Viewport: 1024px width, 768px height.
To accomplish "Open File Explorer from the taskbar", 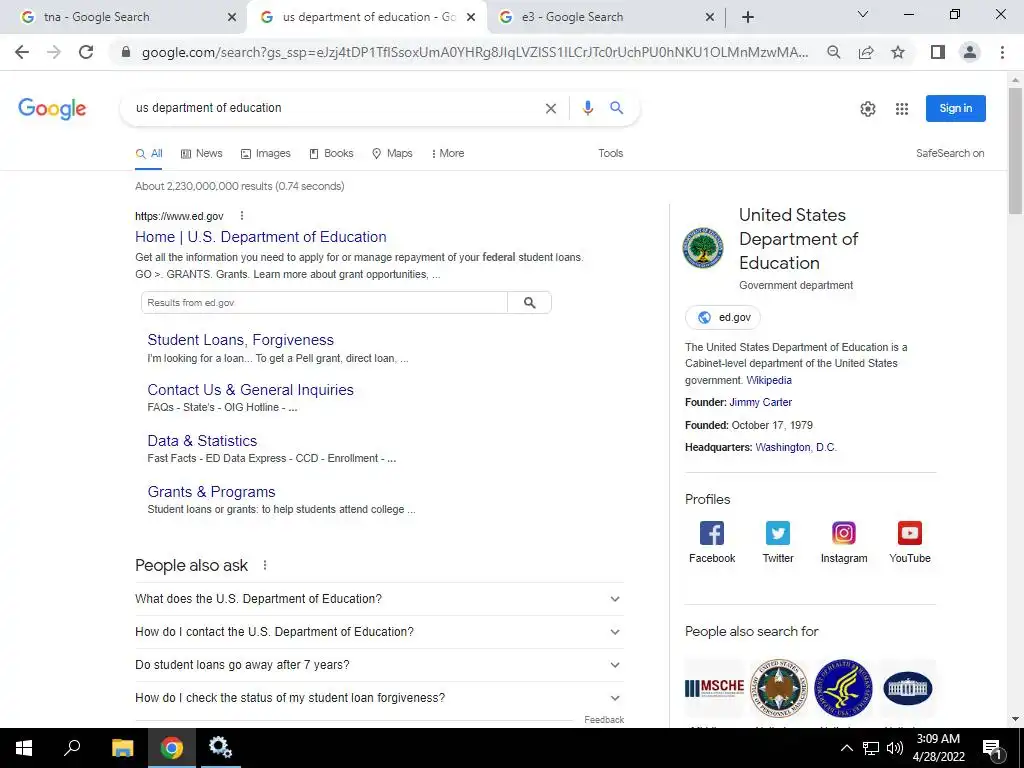I will (122, 748).
